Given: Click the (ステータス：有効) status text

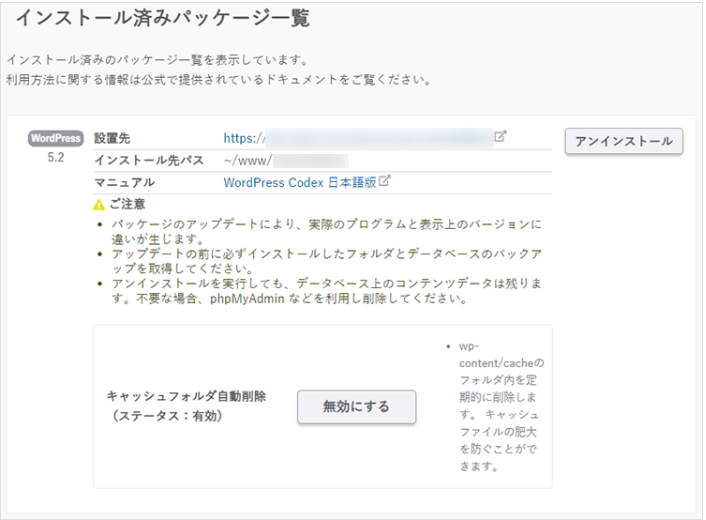Looking at the screenshot, I should (x=167, y=416).
